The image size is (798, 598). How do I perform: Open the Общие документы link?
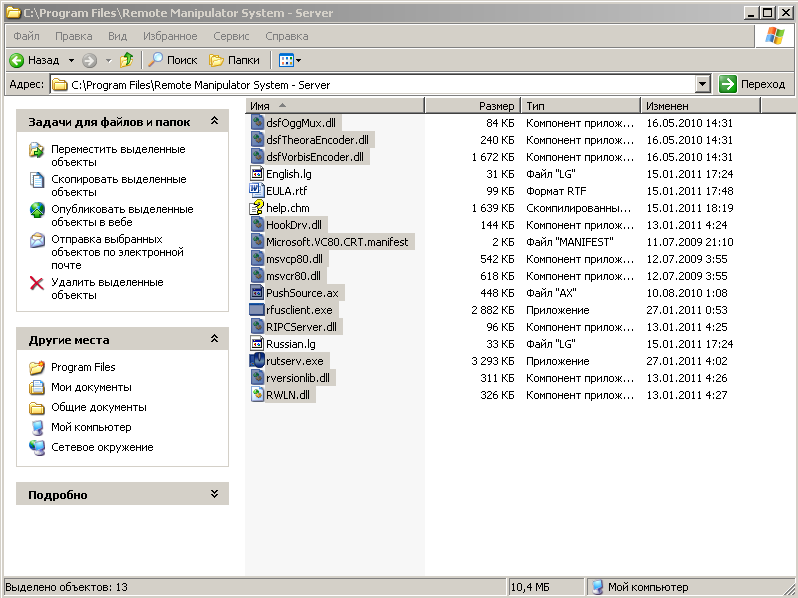99,407
